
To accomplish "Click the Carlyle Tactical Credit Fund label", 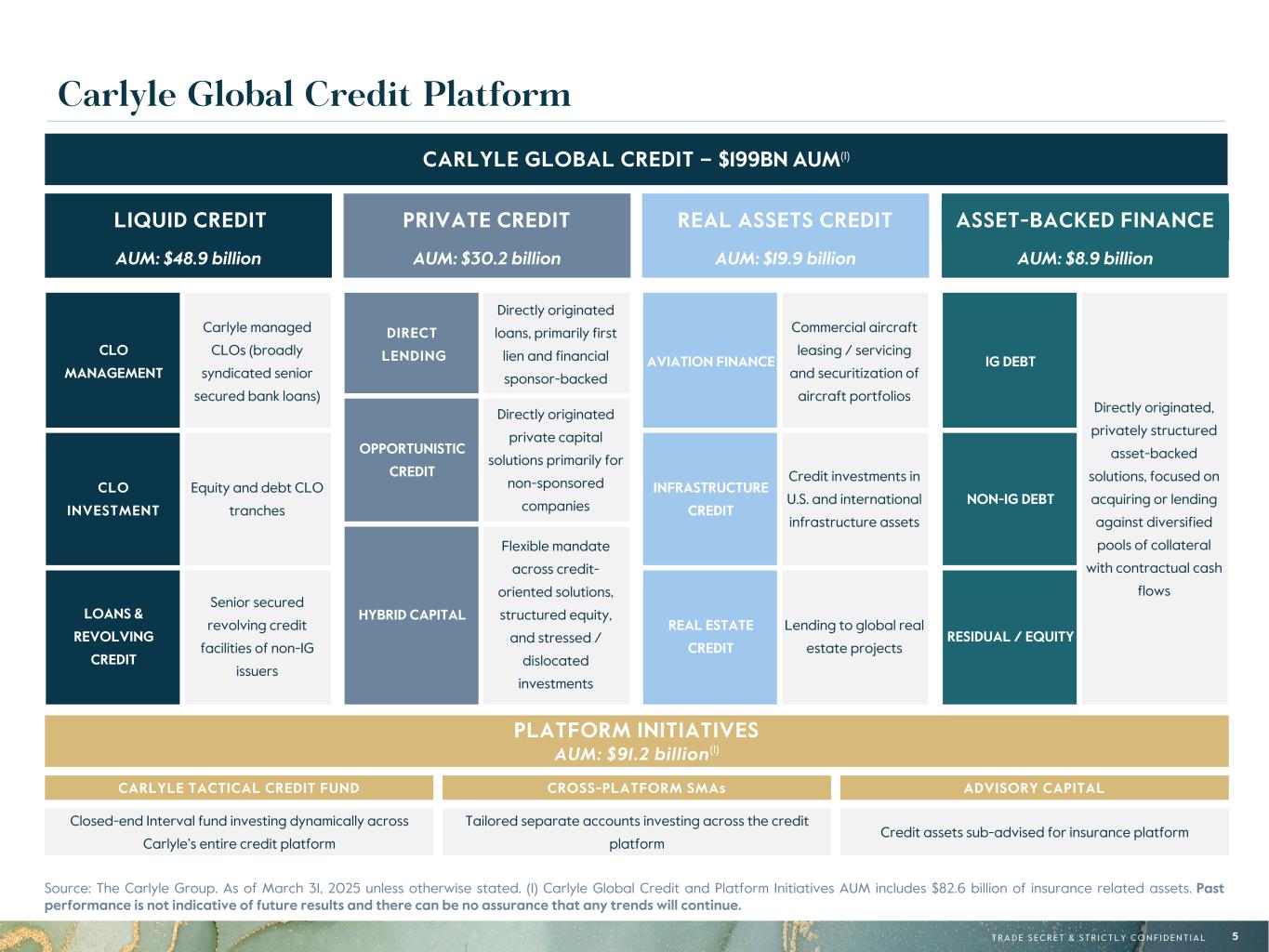I will coord(239,788).
